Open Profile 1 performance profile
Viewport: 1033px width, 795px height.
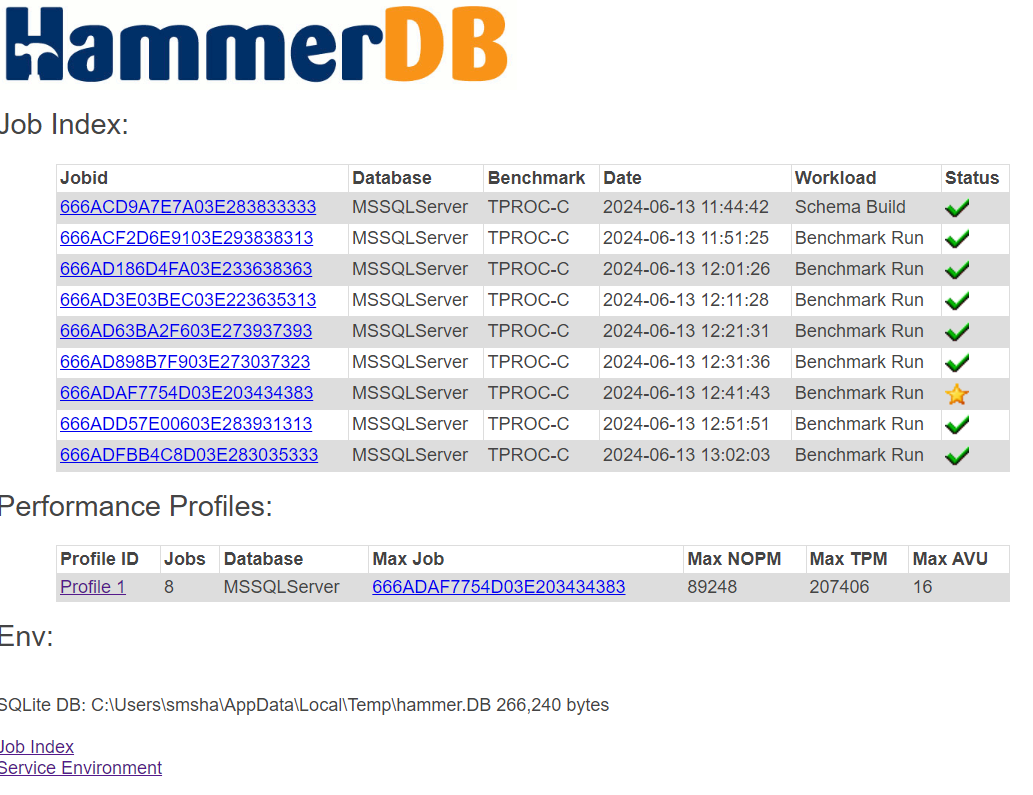[x=93, y=586]
